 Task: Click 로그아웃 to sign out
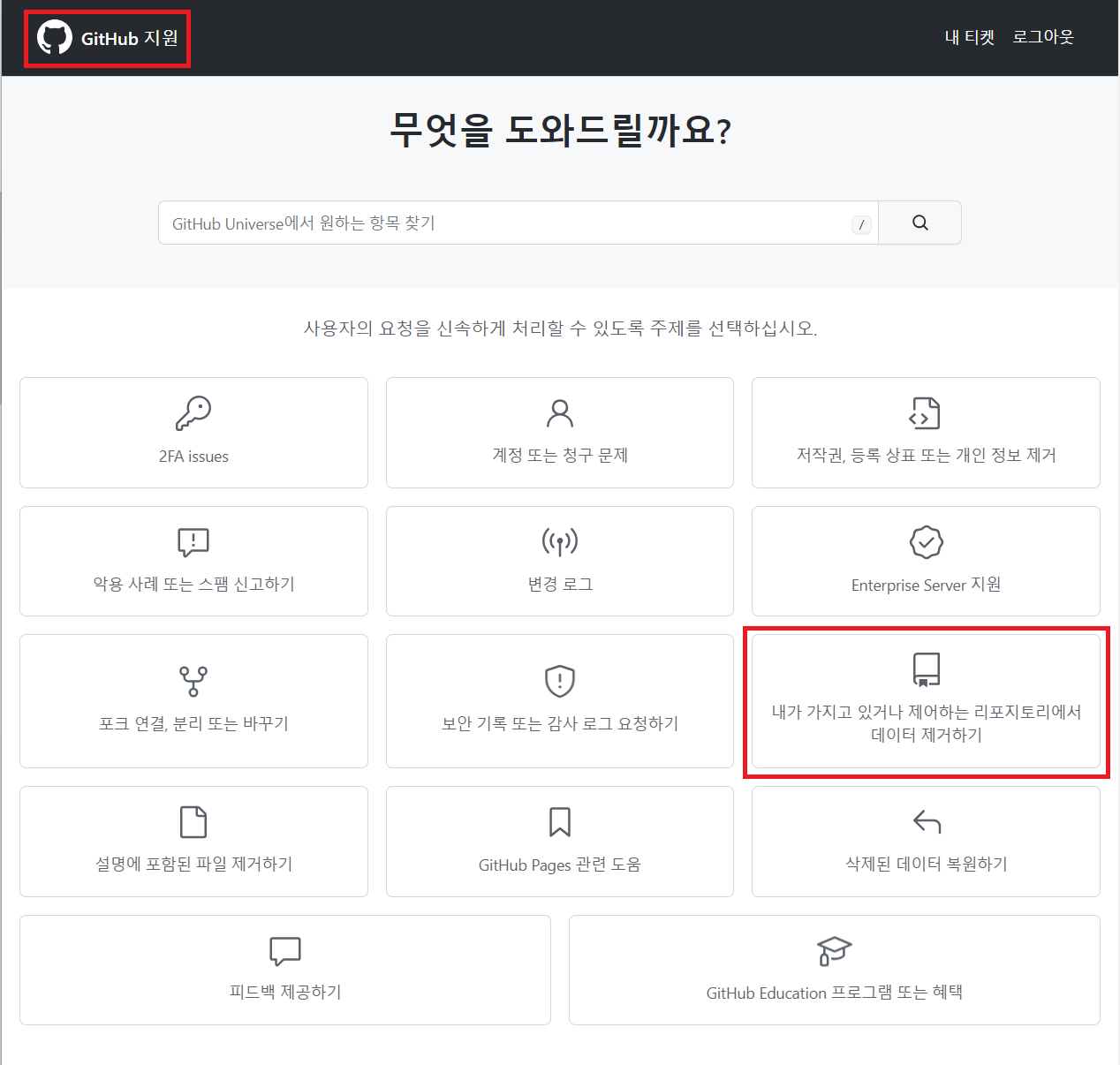point(1042,37)
